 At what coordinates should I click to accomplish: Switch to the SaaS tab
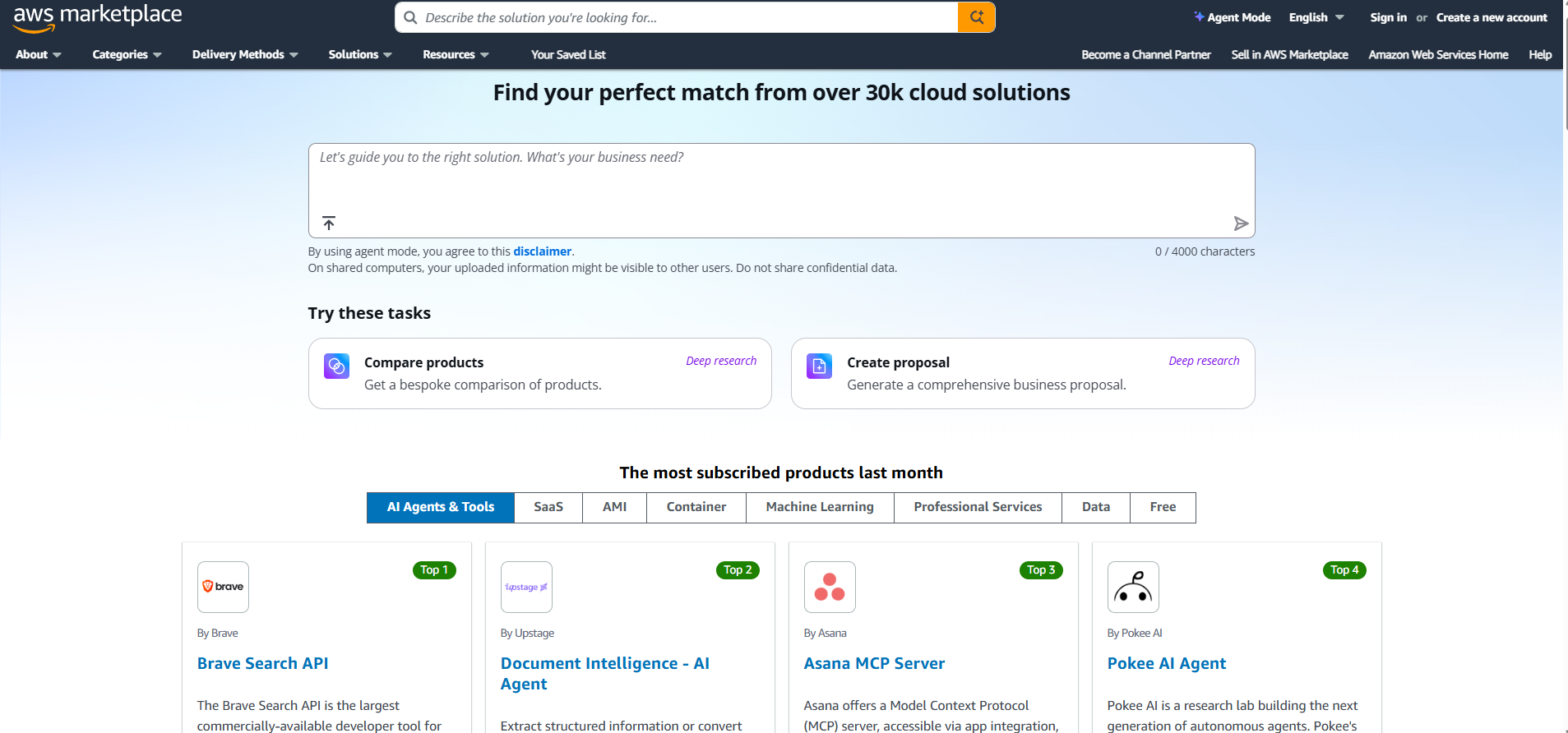pyautogui.click(x=548, y=507)
